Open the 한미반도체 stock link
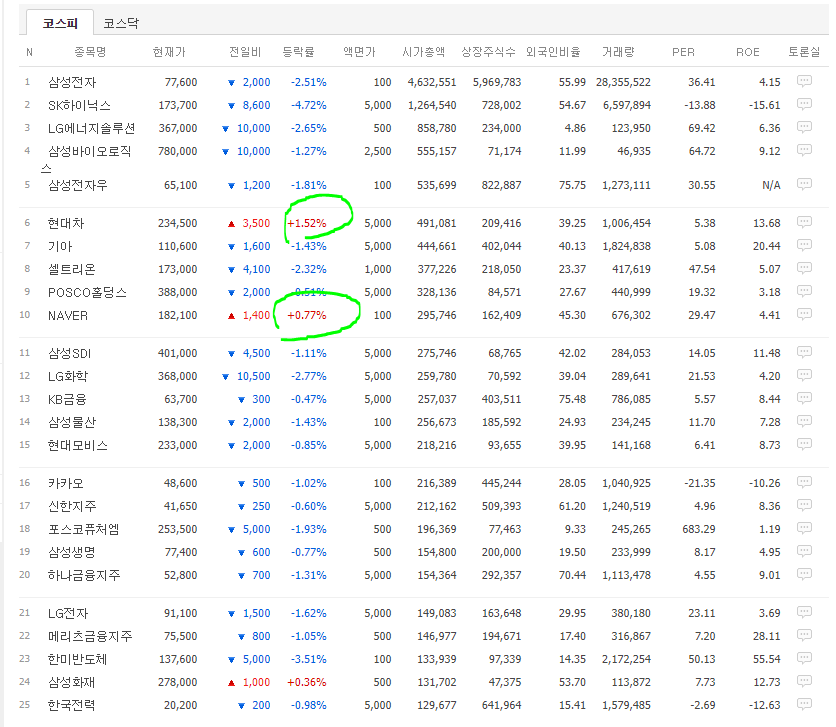The image size is (836, 727). (77, 659)
